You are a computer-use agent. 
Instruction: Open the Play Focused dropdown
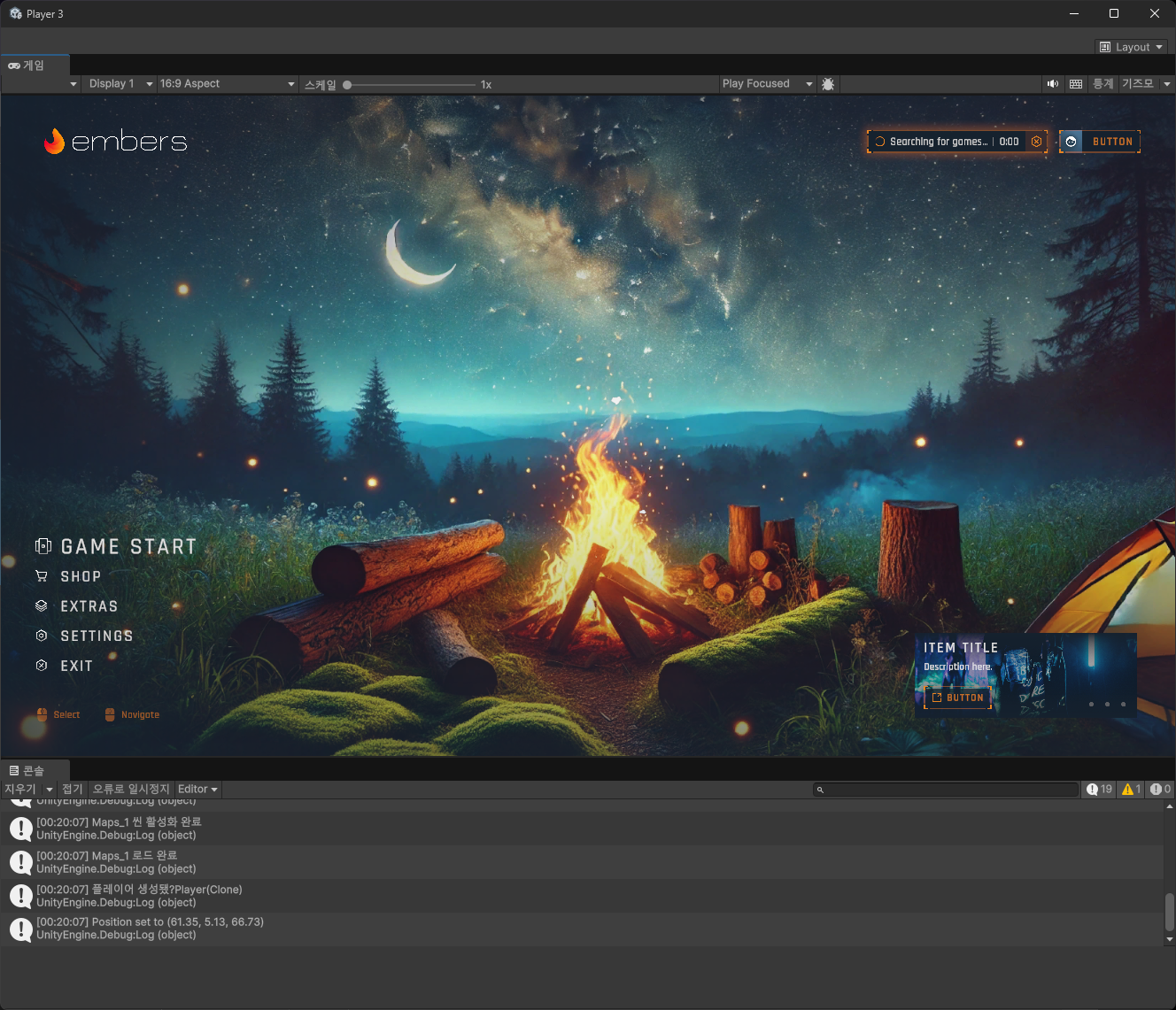pos(767,84)
